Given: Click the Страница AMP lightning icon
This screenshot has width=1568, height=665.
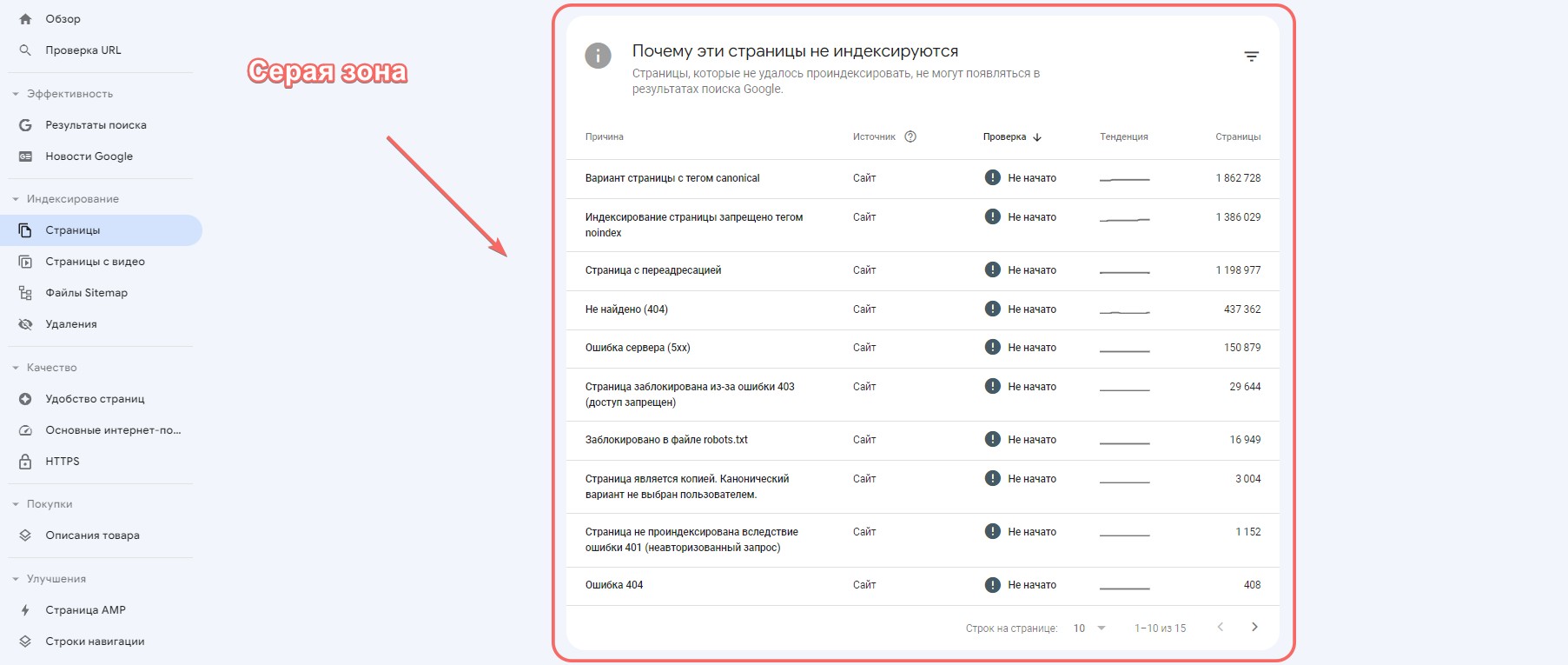Looking at the screenshot, I should coord(25,610).
